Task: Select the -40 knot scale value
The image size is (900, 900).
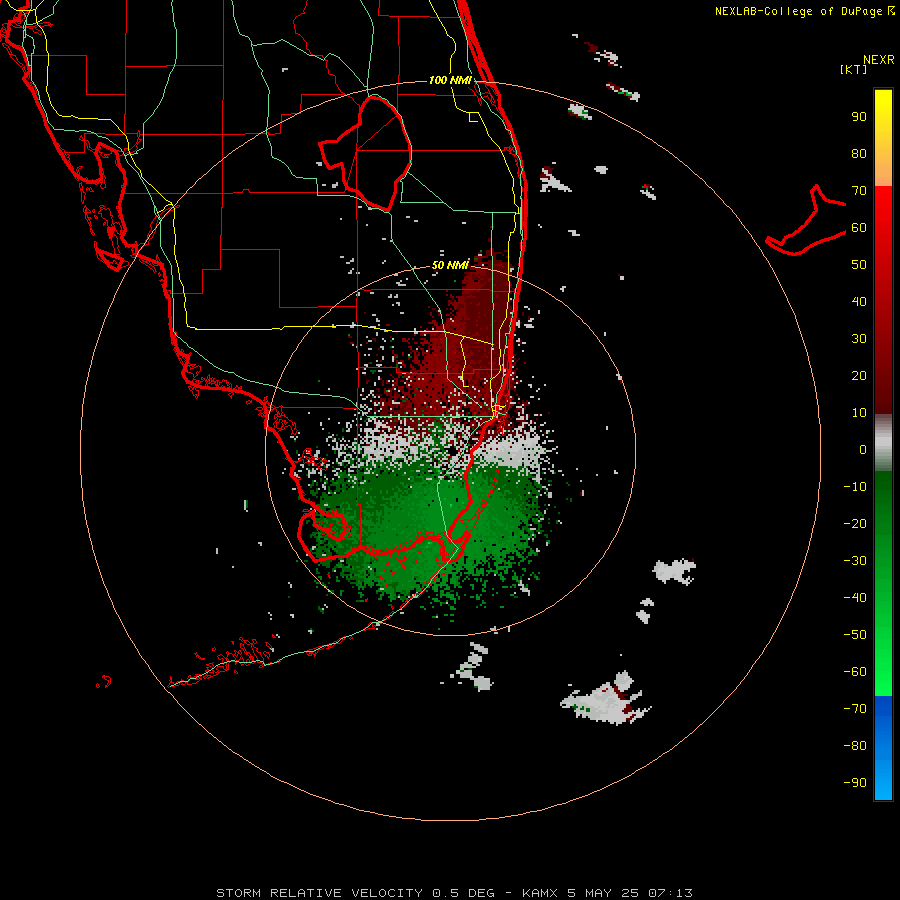Action: [855, 598]
